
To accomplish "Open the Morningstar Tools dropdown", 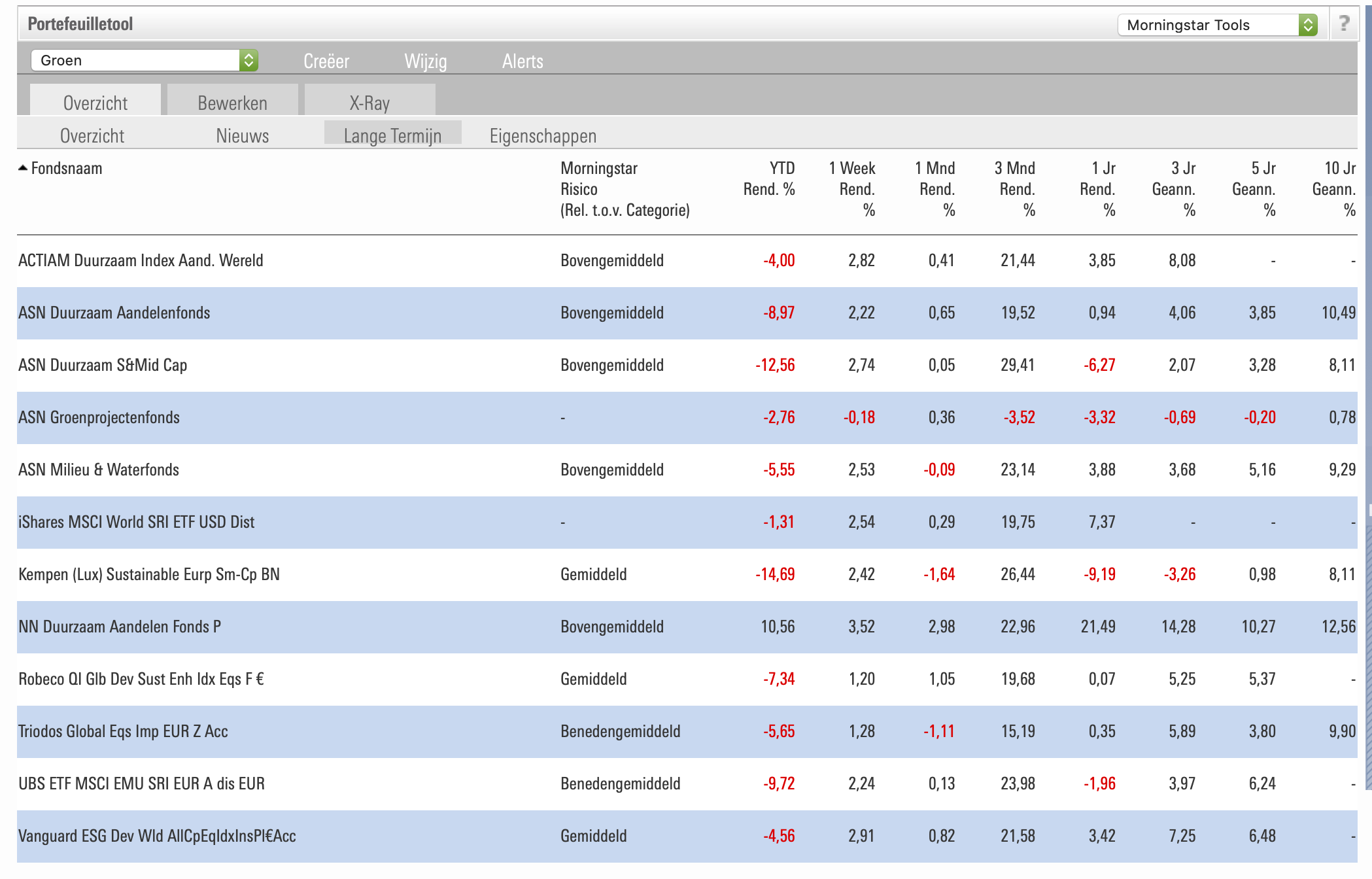I will click(1218, 25).
